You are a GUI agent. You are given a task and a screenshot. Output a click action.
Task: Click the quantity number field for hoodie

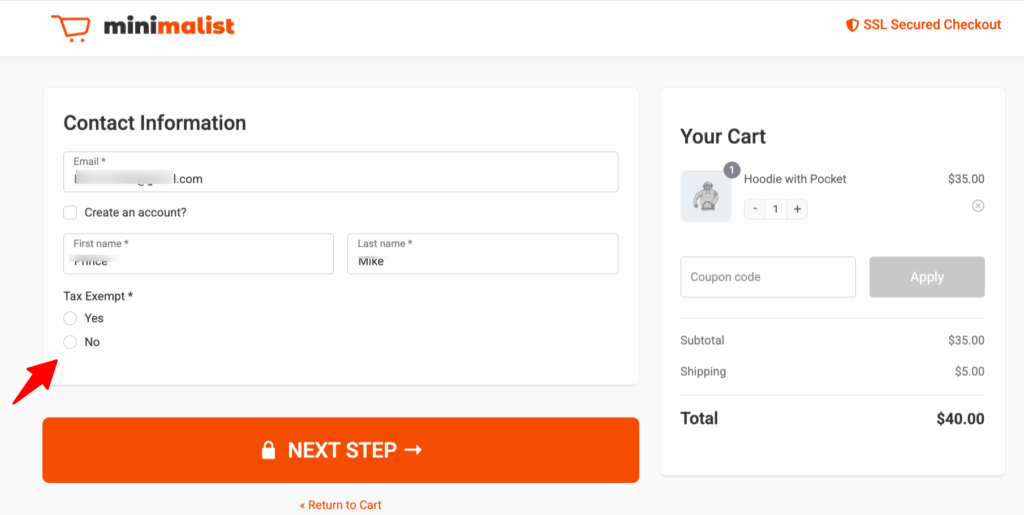775,209
